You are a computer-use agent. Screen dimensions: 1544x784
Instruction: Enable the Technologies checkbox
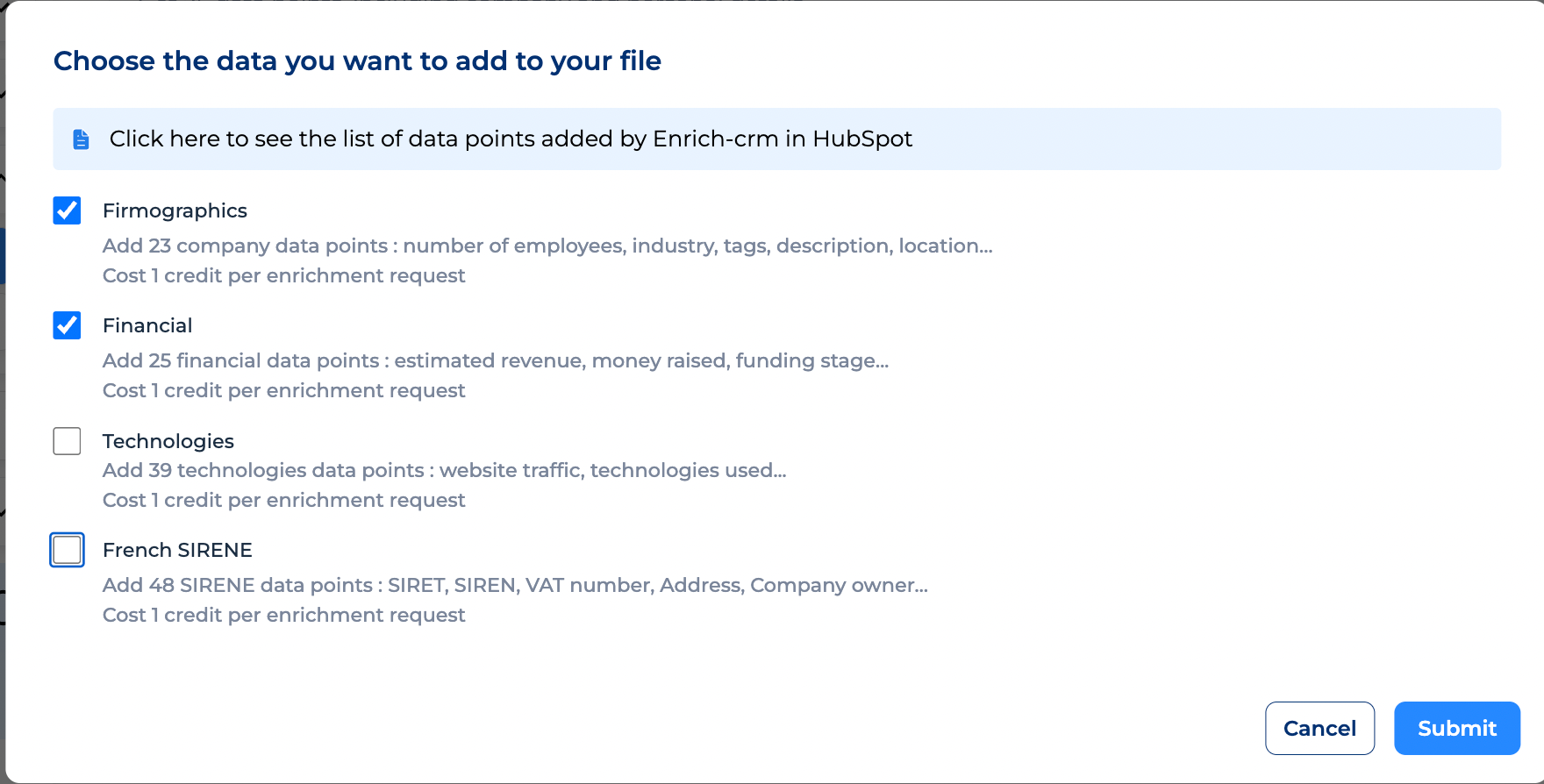point(67,441)
